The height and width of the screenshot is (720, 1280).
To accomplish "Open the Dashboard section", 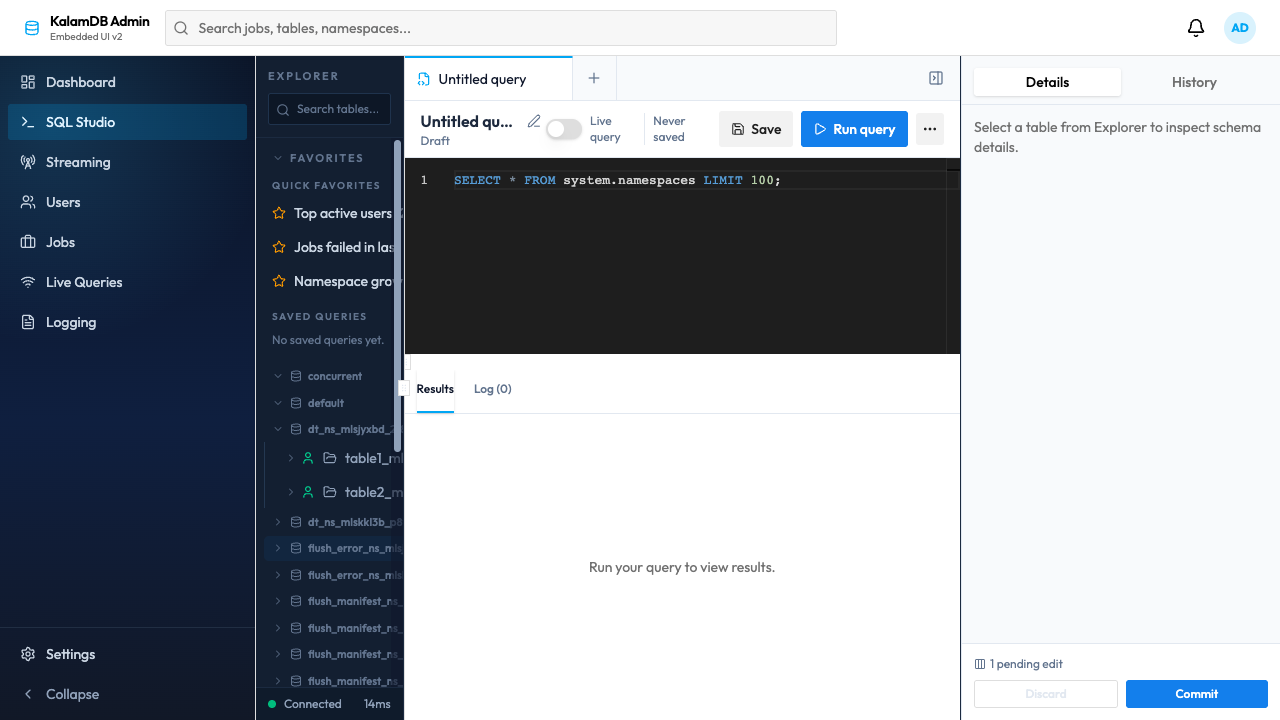I will click(82, 82).
